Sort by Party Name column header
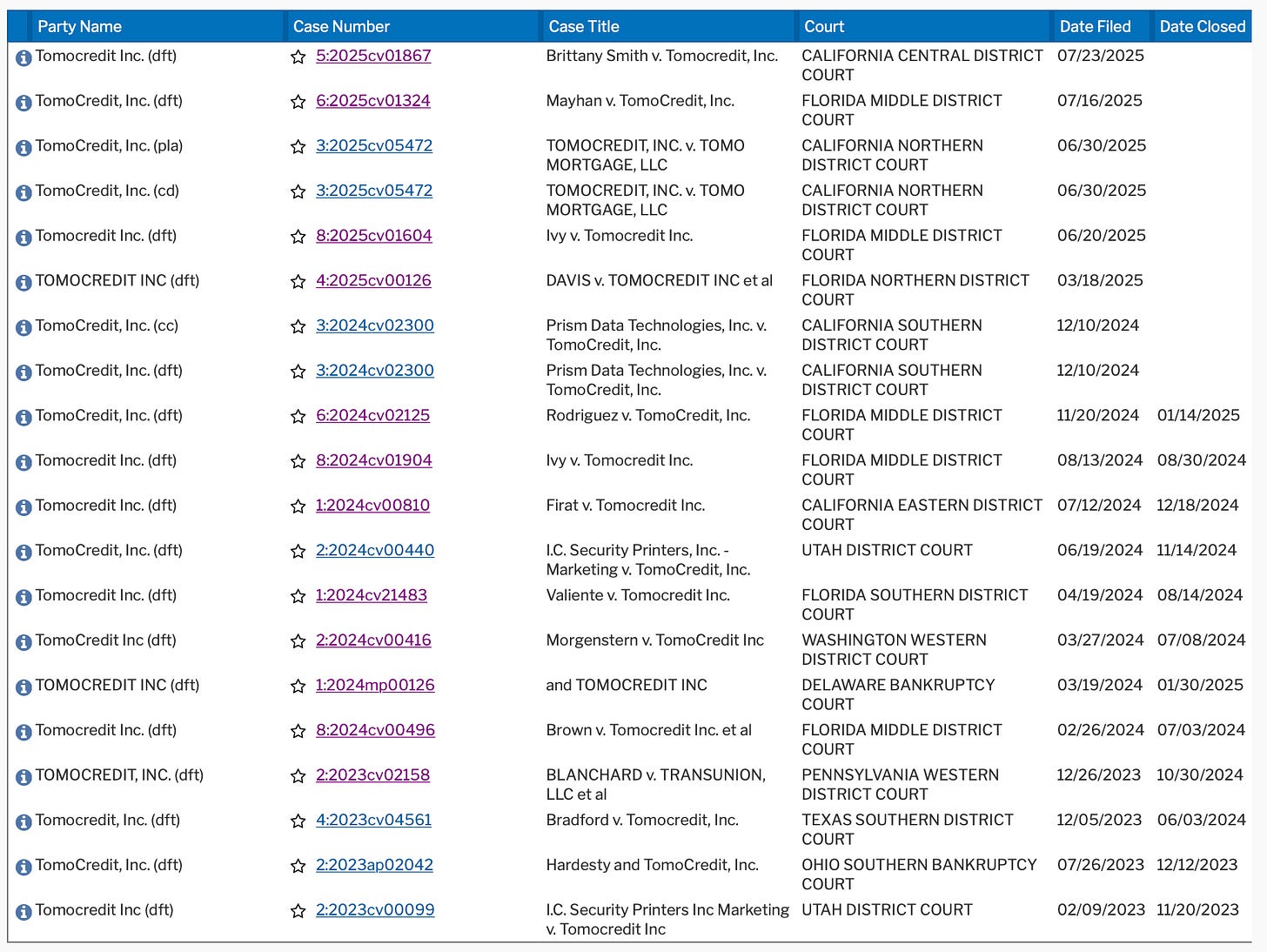 [79, 27]
